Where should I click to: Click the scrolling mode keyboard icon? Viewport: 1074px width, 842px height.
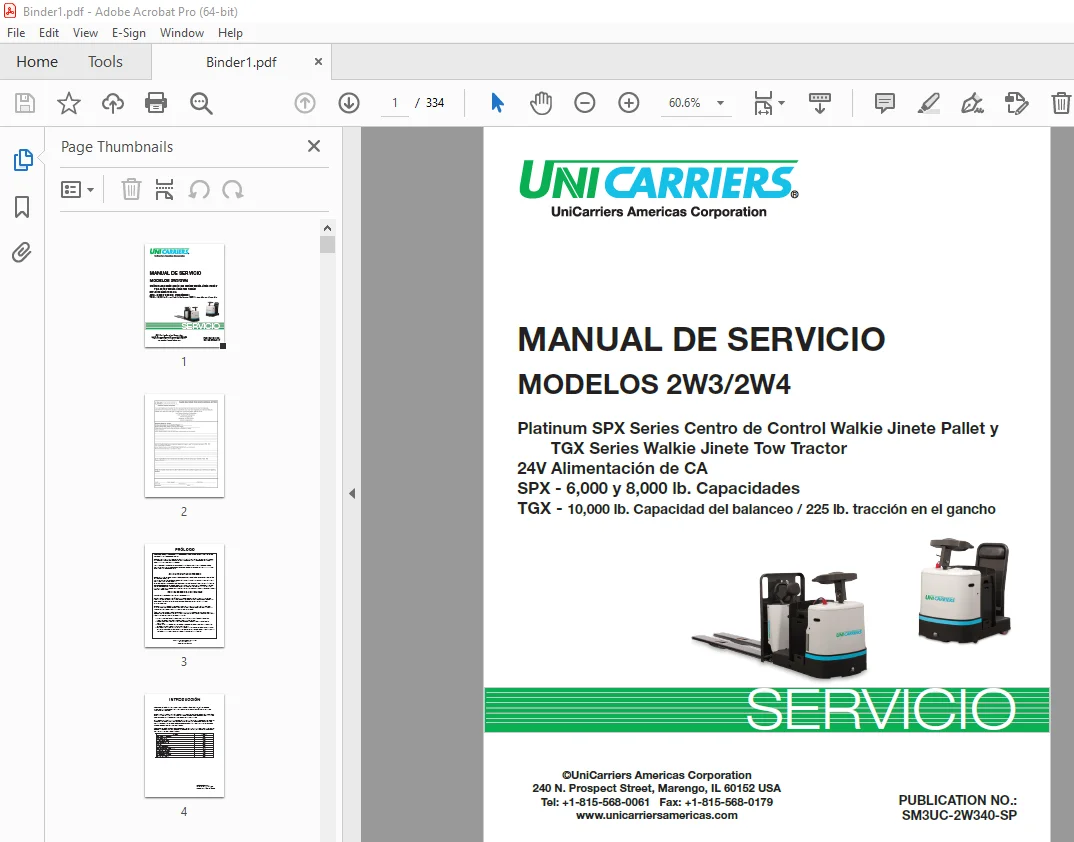point(819,103)
